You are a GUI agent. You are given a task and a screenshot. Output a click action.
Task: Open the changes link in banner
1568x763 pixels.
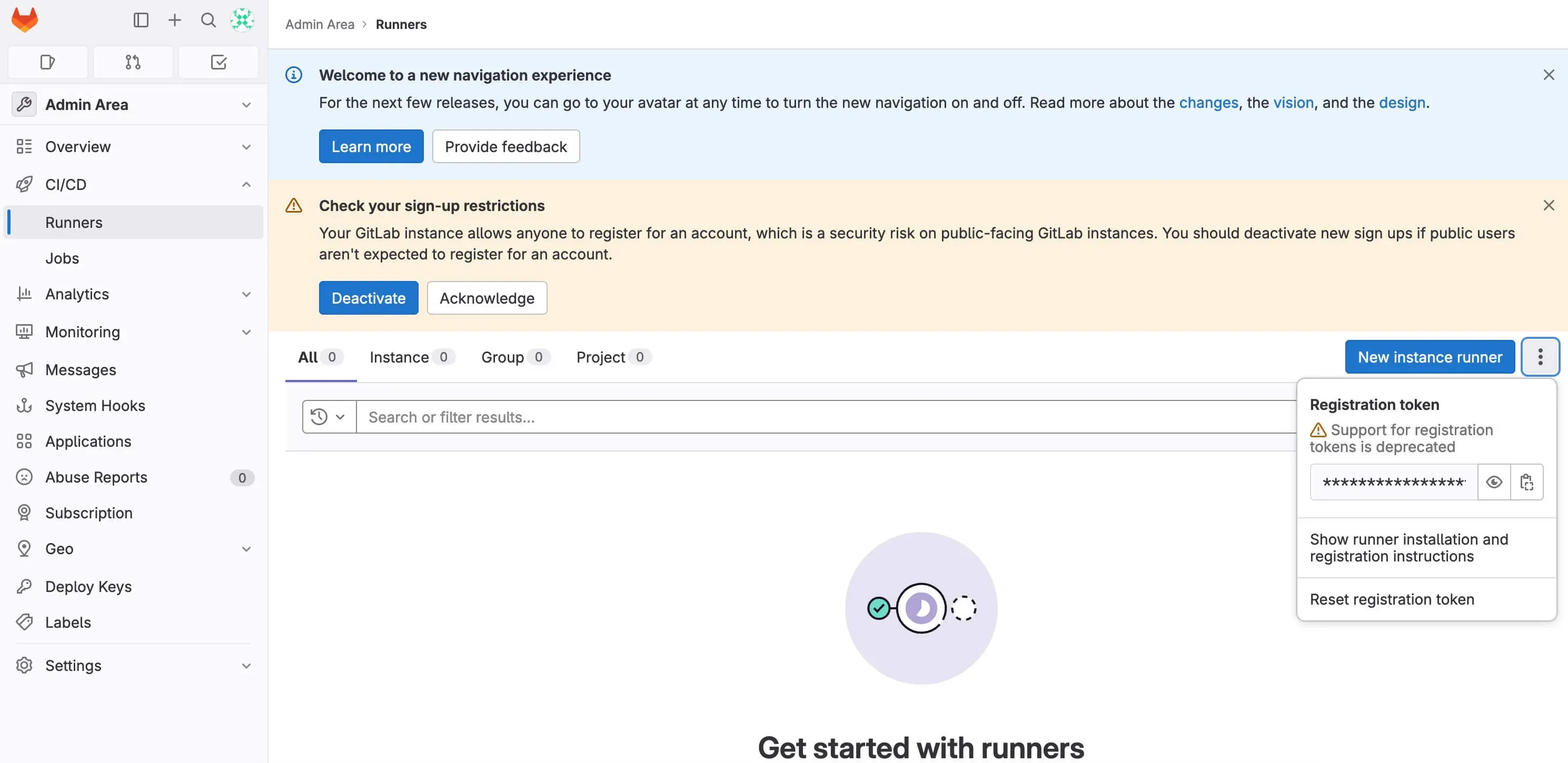coord(1208,102)
